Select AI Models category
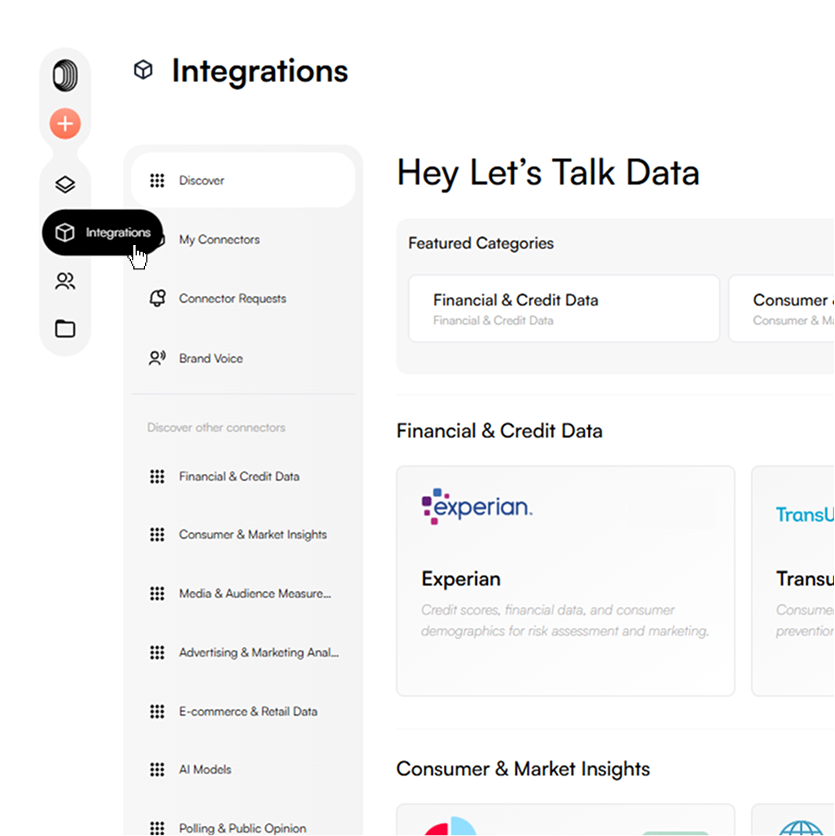The width and height of the screenshot is (835, 836). point(243,769)
